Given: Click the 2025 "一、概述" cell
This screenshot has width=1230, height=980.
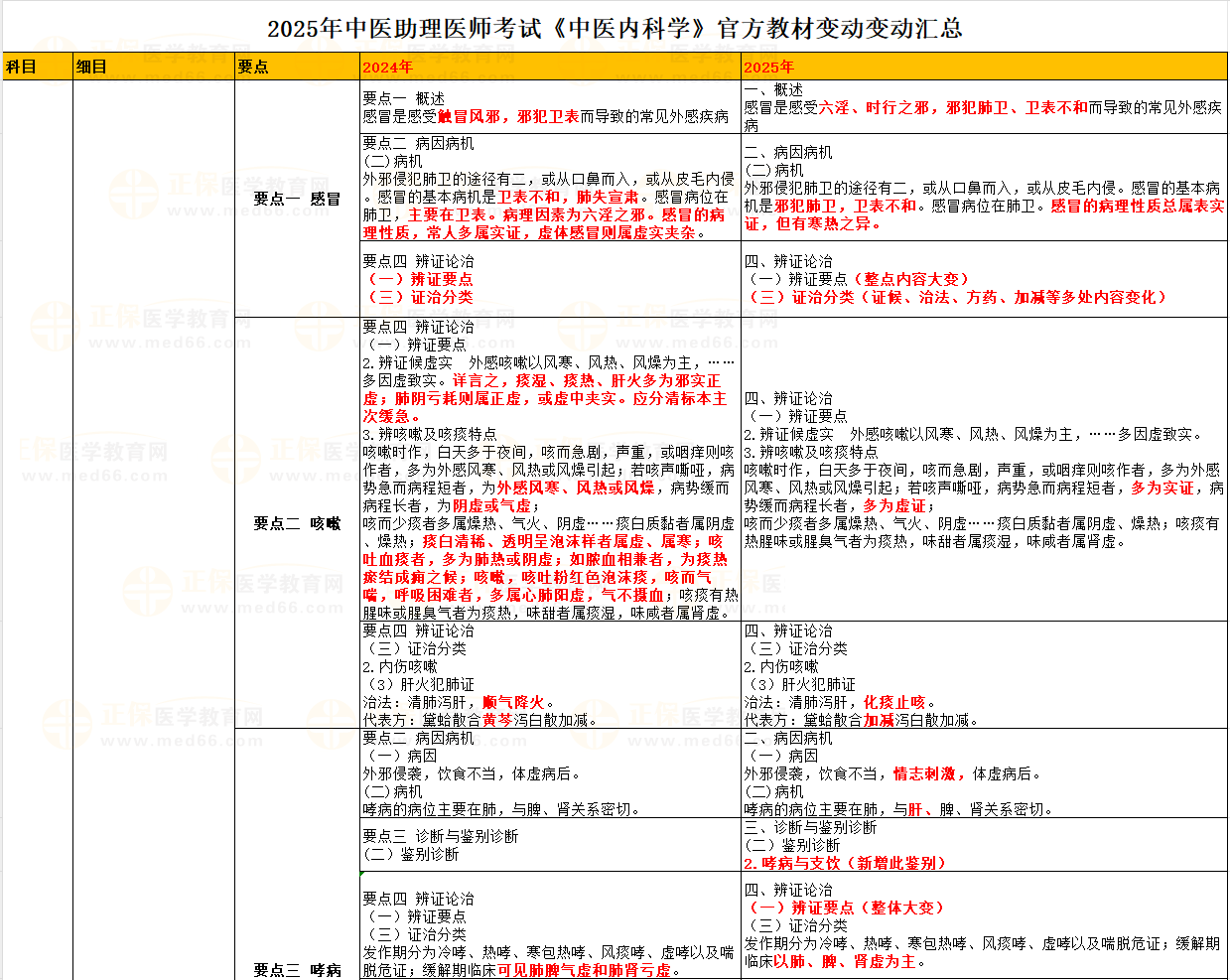Looking at the screenshot, I should click(x=983, y=107).
